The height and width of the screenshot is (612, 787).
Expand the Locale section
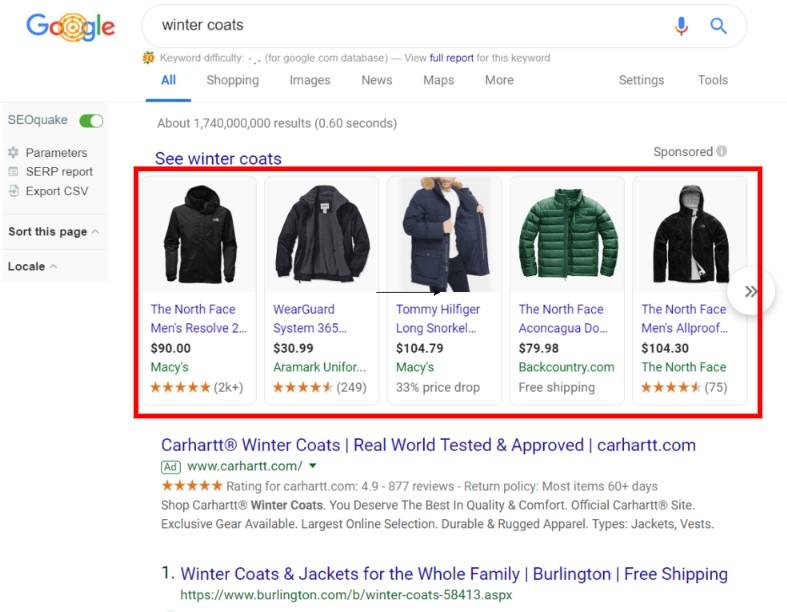pos(32,267)
